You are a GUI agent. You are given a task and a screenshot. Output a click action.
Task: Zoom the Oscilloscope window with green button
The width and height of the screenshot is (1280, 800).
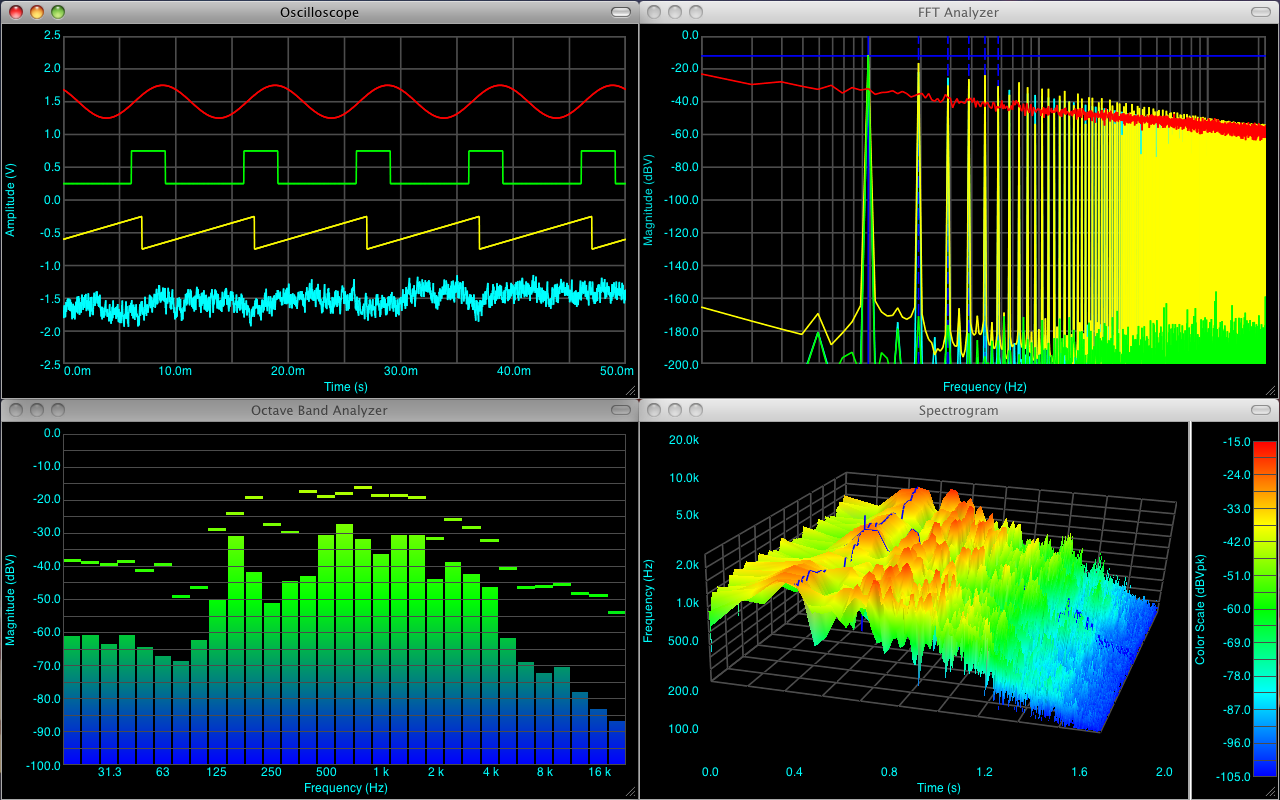[58, 12]
